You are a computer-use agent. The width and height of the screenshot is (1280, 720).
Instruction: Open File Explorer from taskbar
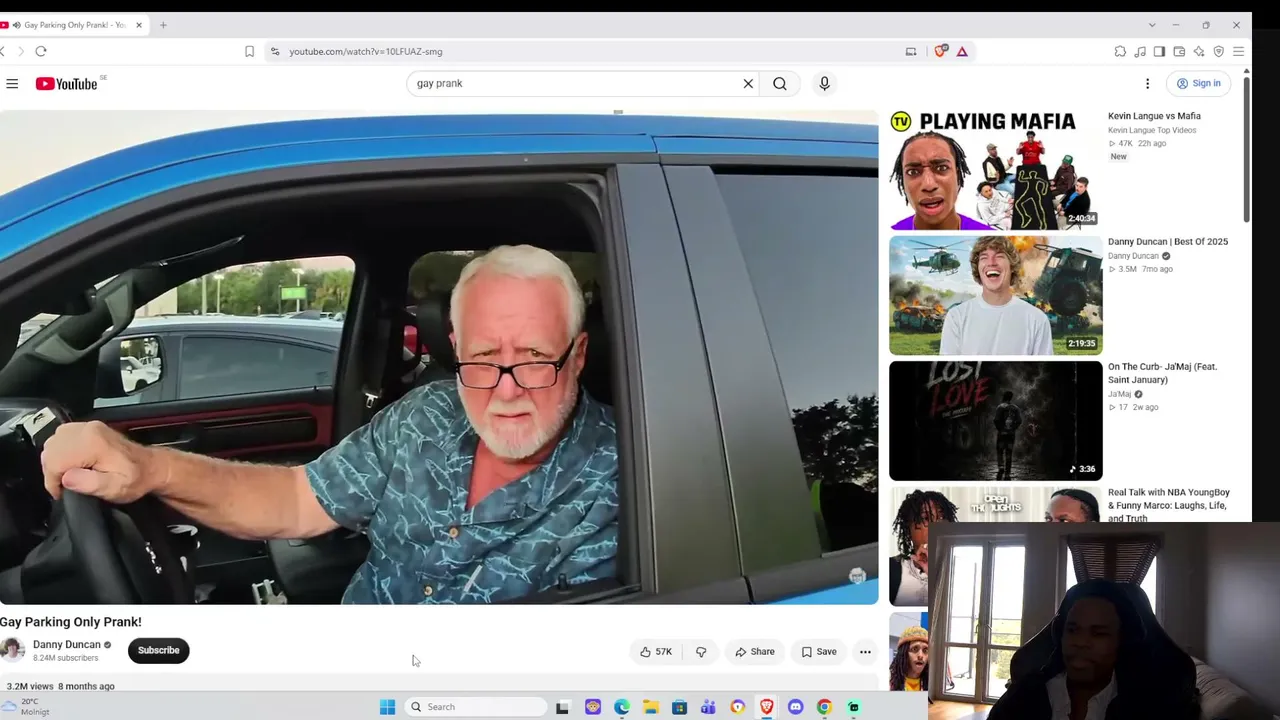pos(650,707)
